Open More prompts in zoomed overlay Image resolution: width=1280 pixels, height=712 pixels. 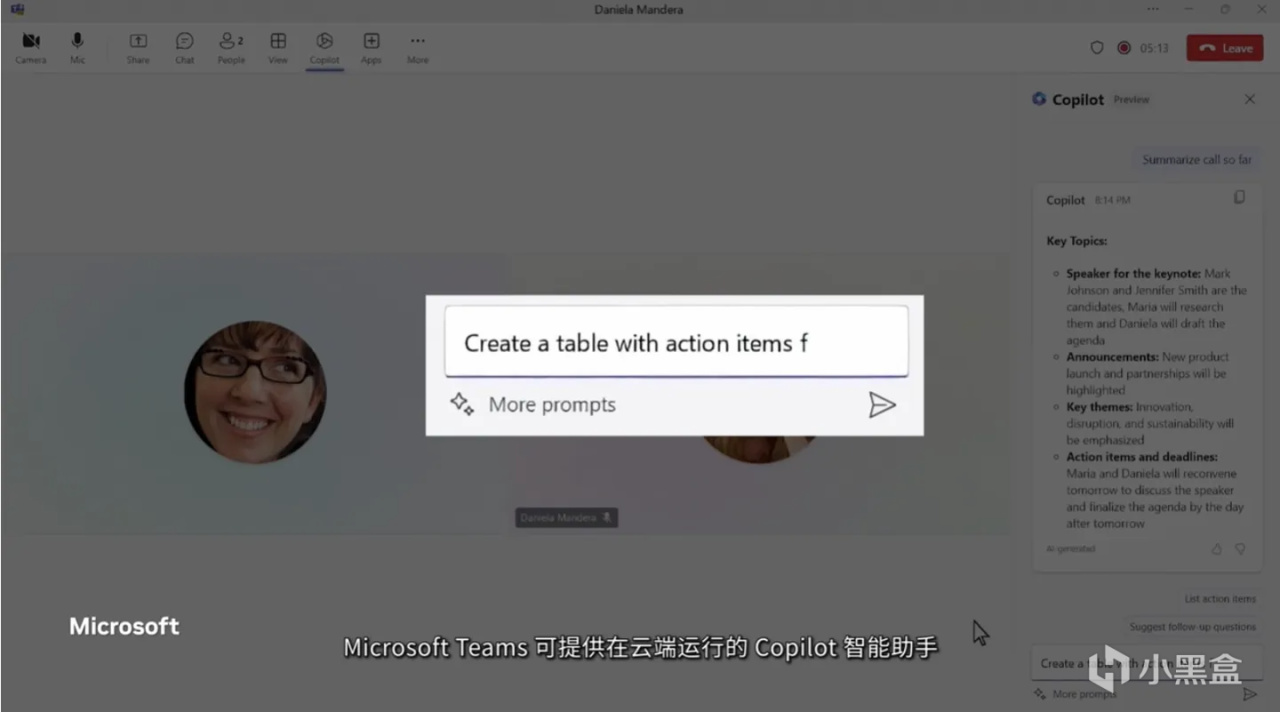pos(552,405)
